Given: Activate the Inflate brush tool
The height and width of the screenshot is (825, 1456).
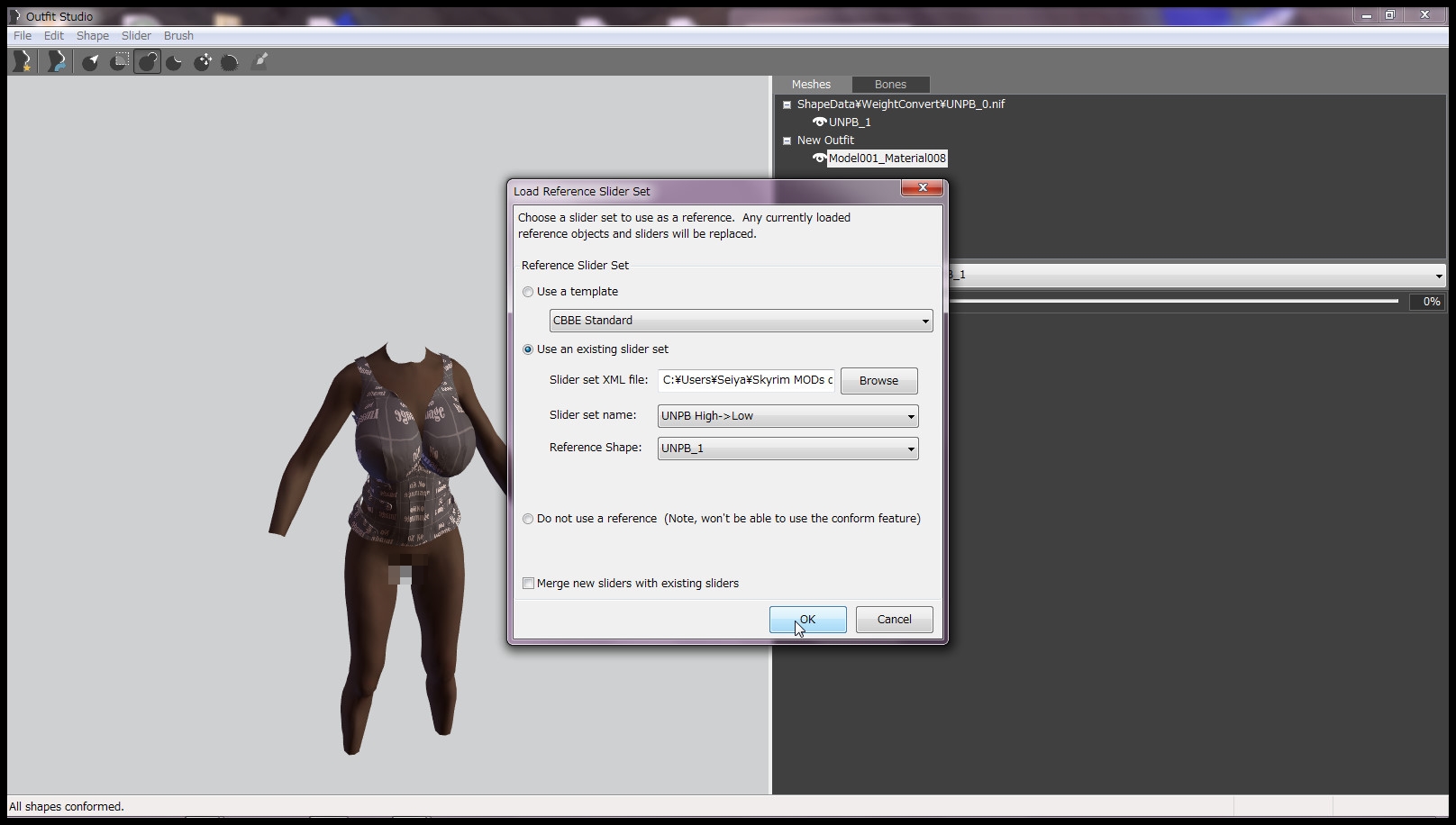Looking at the screenshot, I should (x=148, y=61).
